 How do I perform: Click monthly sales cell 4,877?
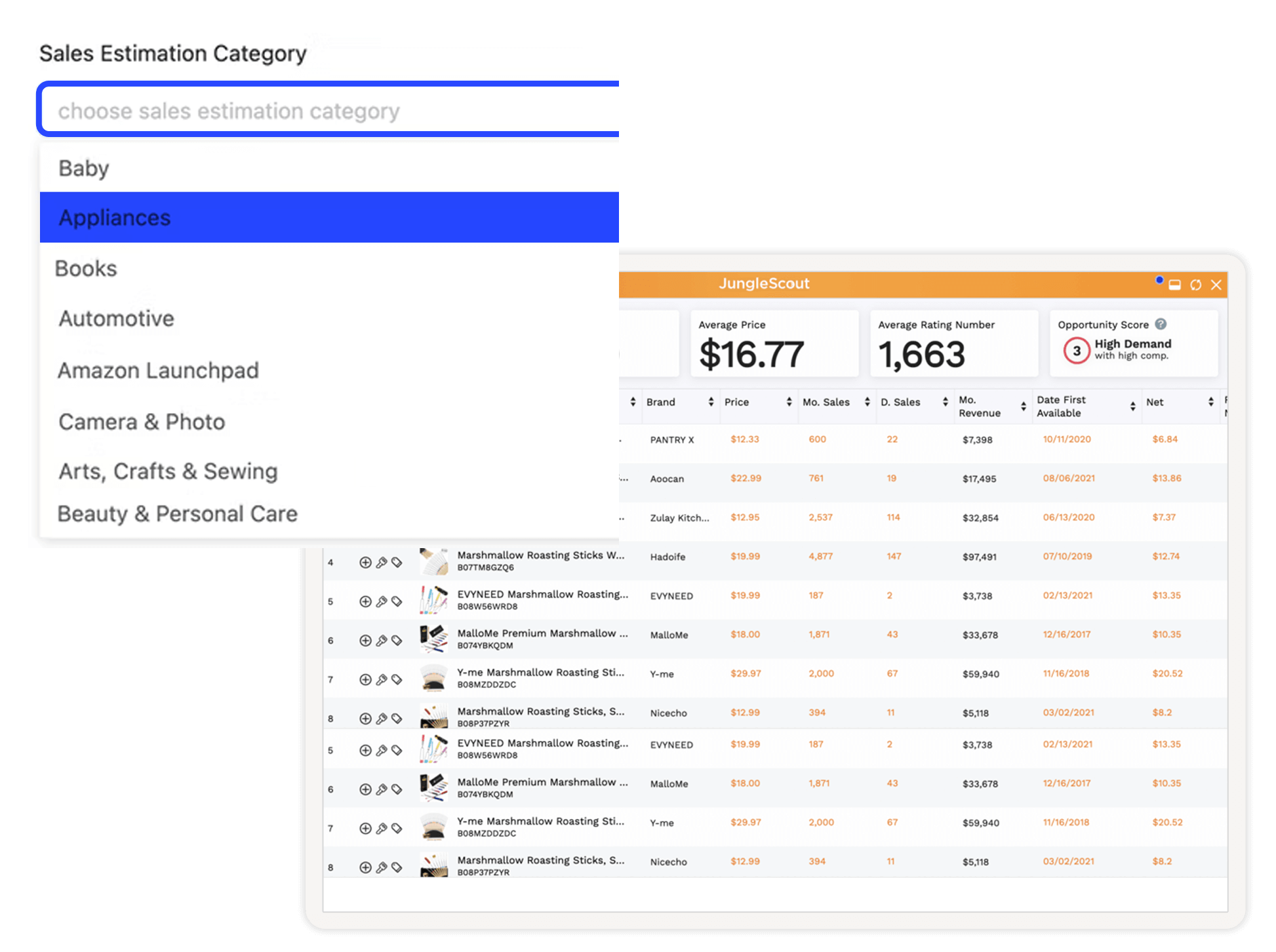(820, 556)
